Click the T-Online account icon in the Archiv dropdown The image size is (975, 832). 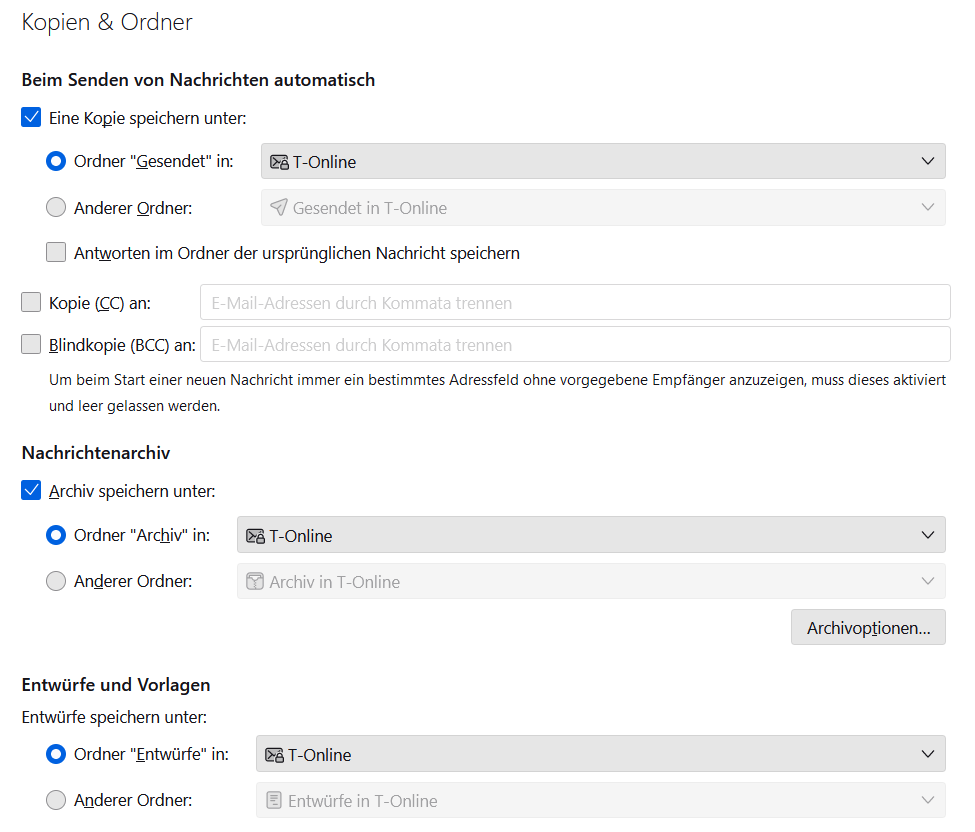pos(255,536)
